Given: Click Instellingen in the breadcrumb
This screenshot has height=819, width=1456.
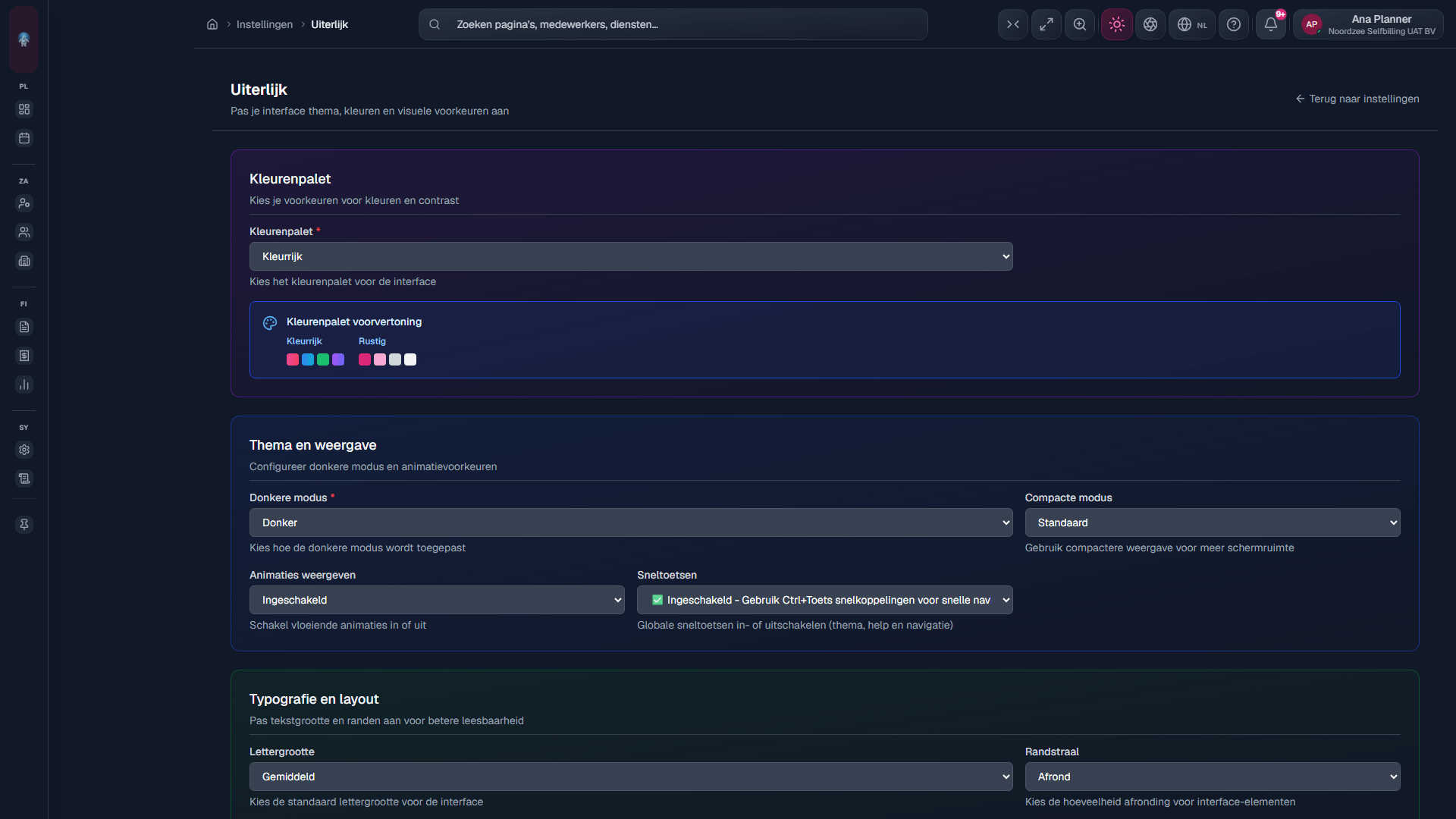Looking at the screenshot, I should pos(264,24).
